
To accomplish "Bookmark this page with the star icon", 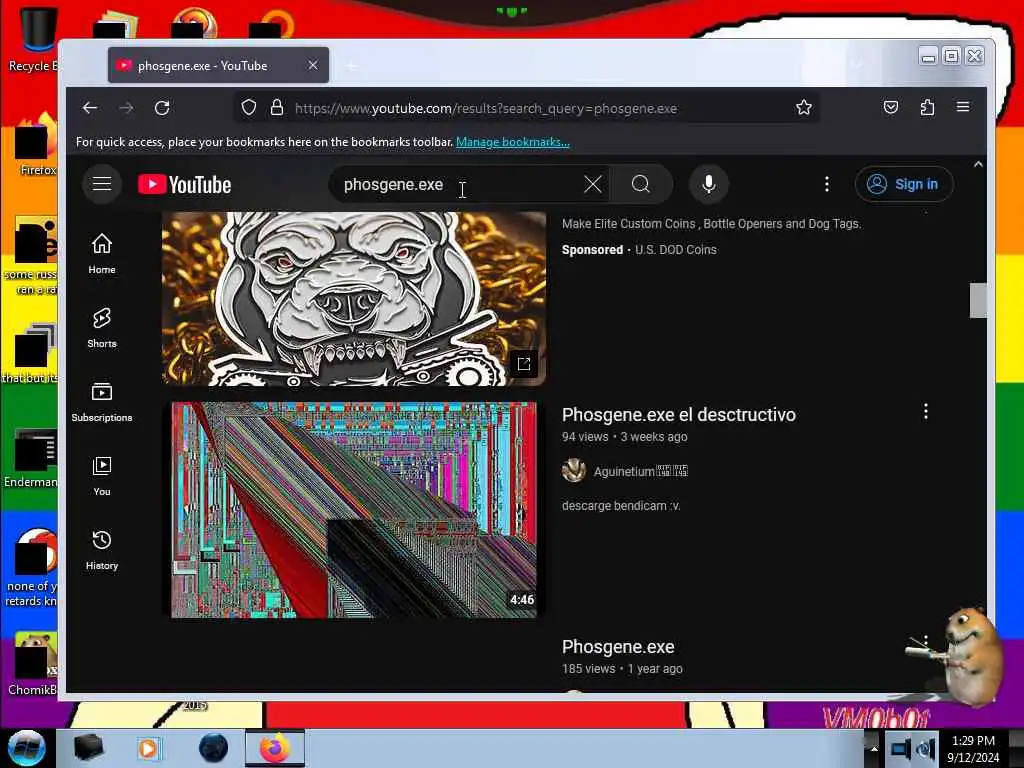I will 804,107.
